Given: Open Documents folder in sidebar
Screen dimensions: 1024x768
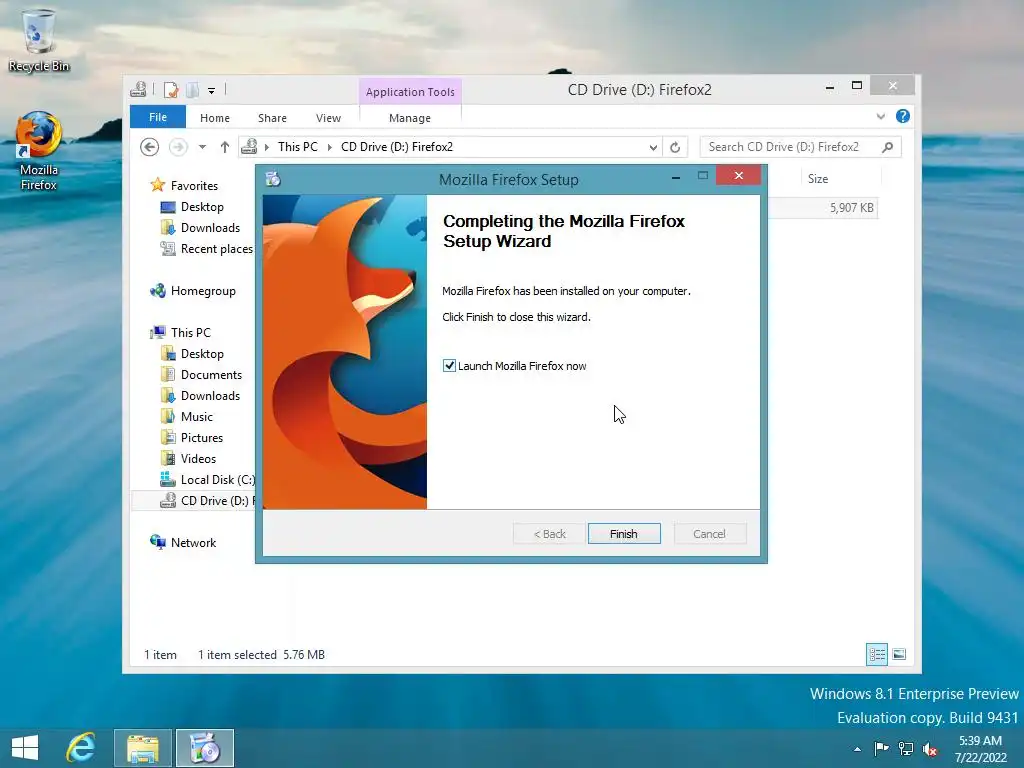Looking at the screenshot, I should pyautogui.click(x=211, y=374).
